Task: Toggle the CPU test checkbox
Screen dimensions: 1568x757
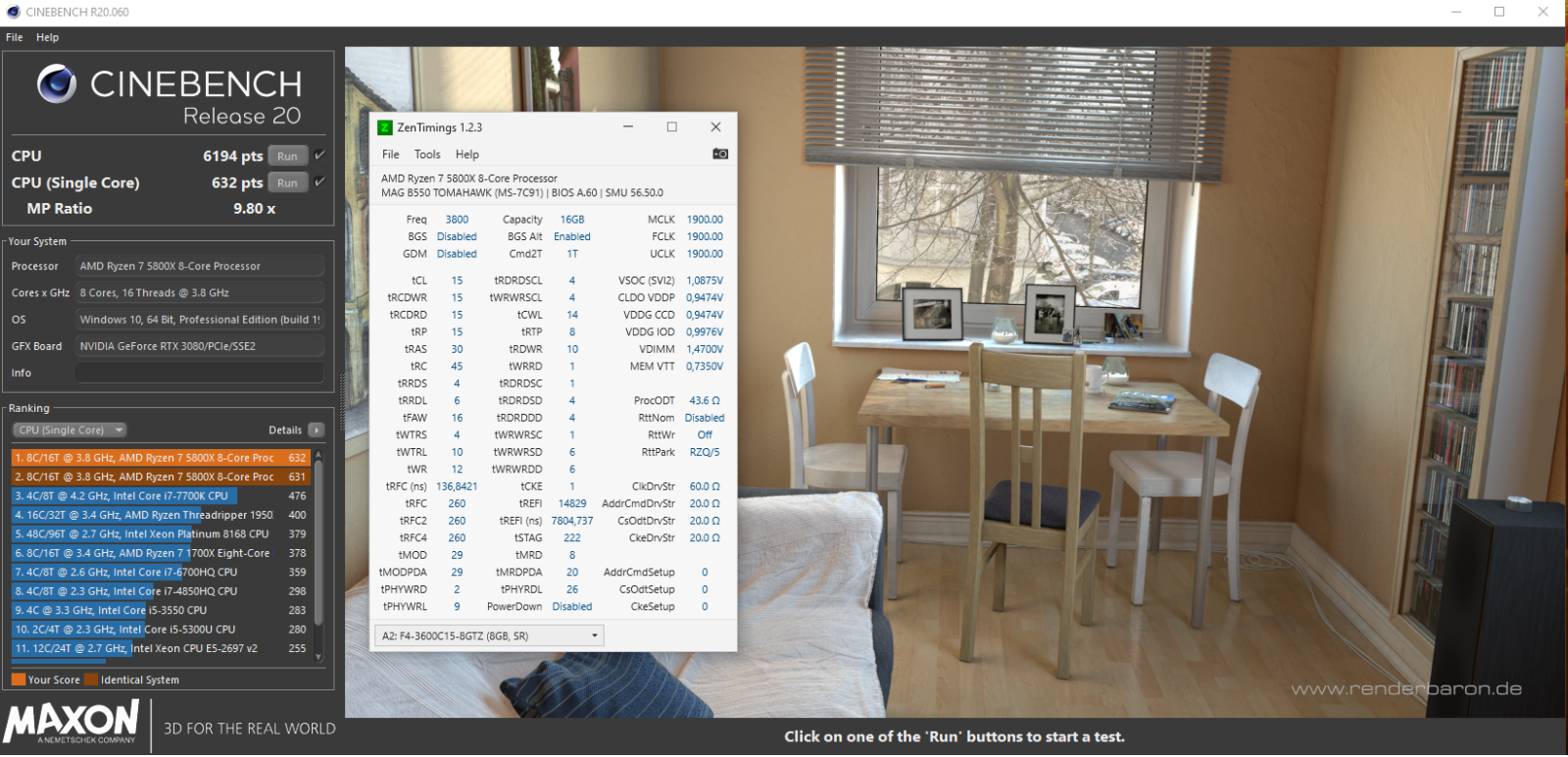Action: 319,155
